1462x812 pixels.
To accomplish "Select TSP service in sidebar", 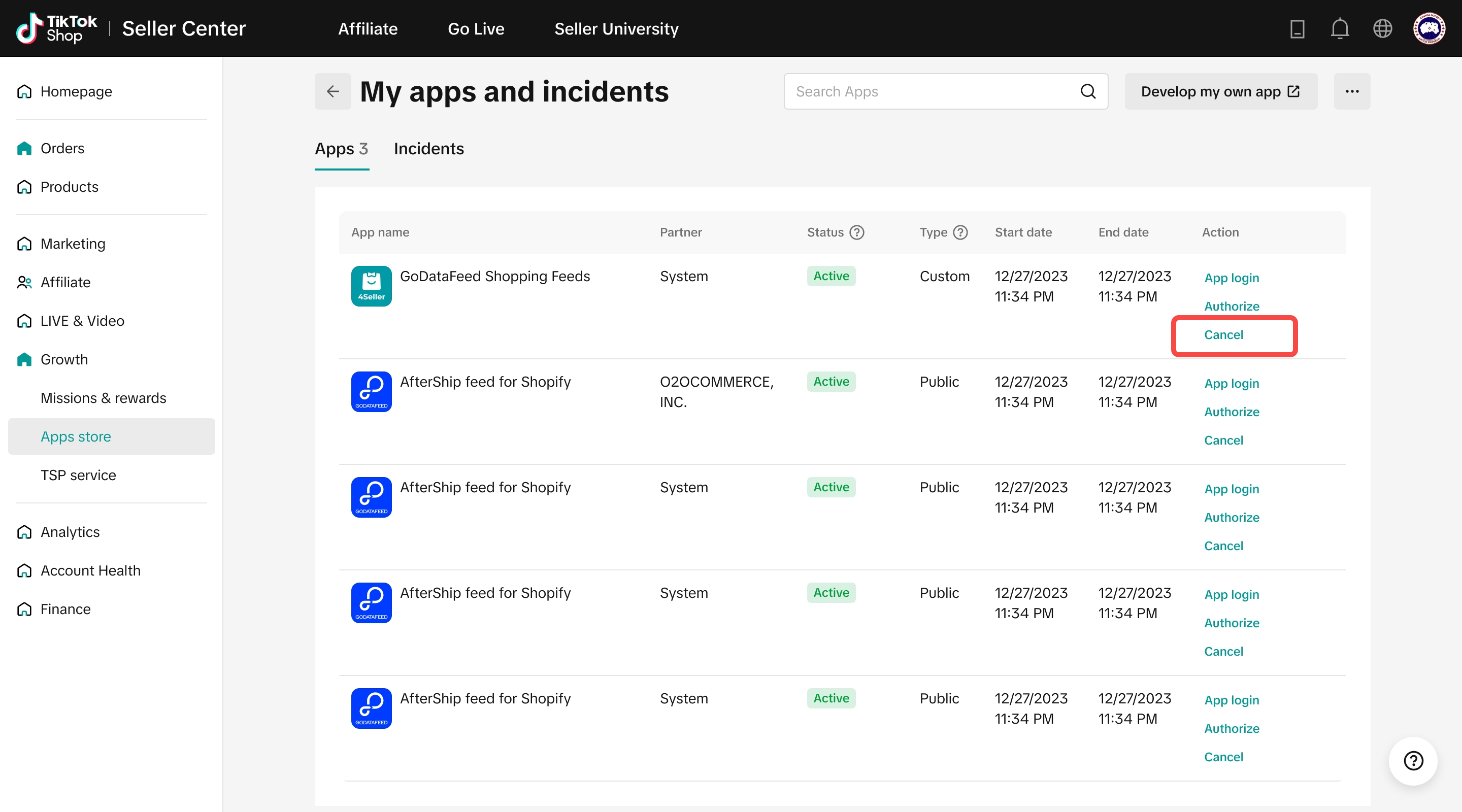I will point(78,475).
